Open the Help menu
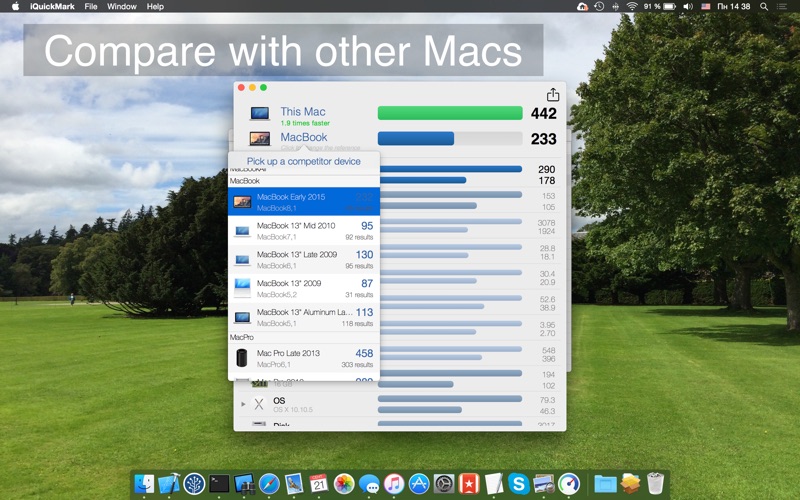The image size is (800, 500). point(155,7)
